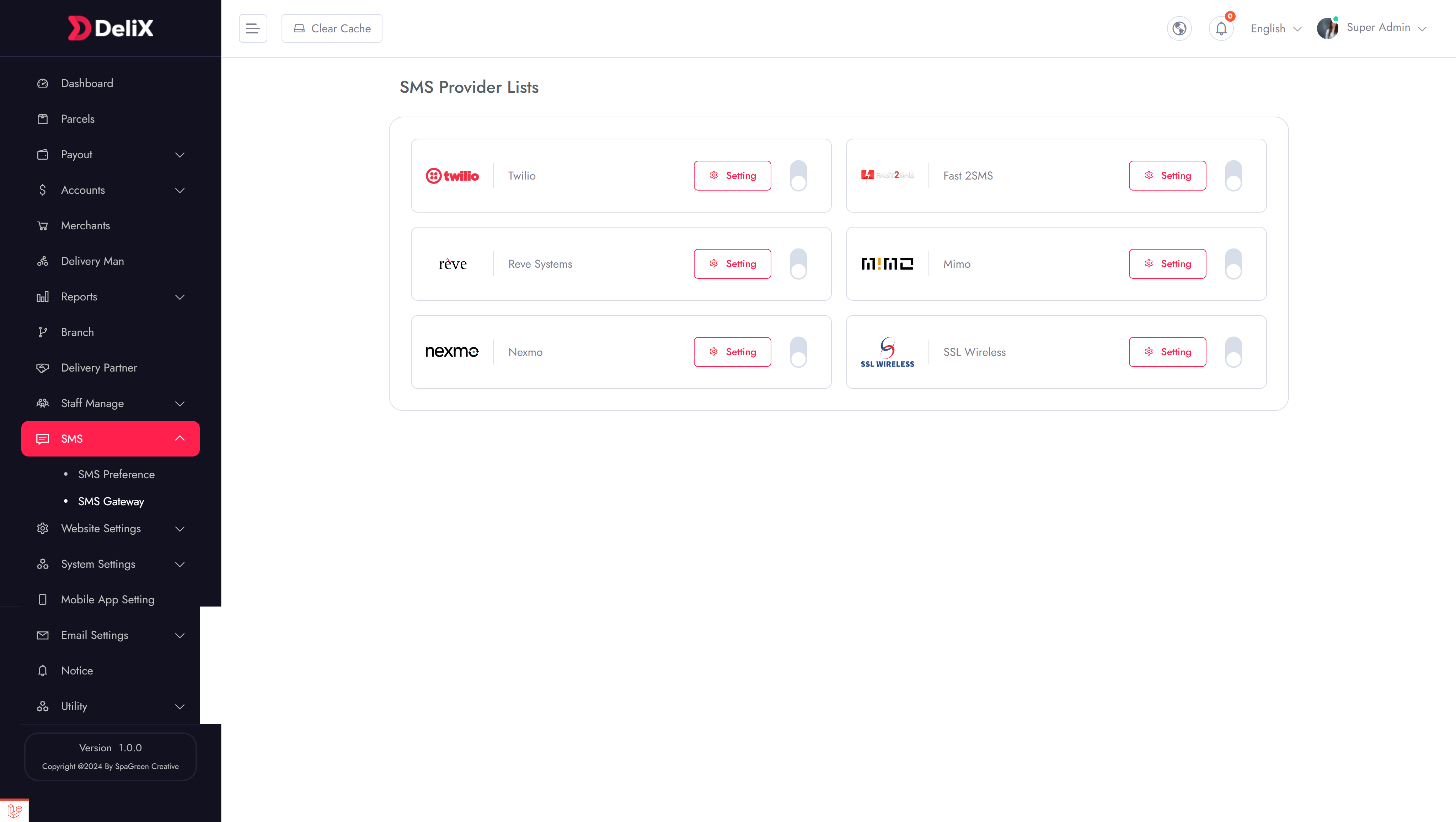Click the Mobile App Setting phone icon
Image resolution: width=1456 pixels, height=822 pixels.
(x=42, y=599)
